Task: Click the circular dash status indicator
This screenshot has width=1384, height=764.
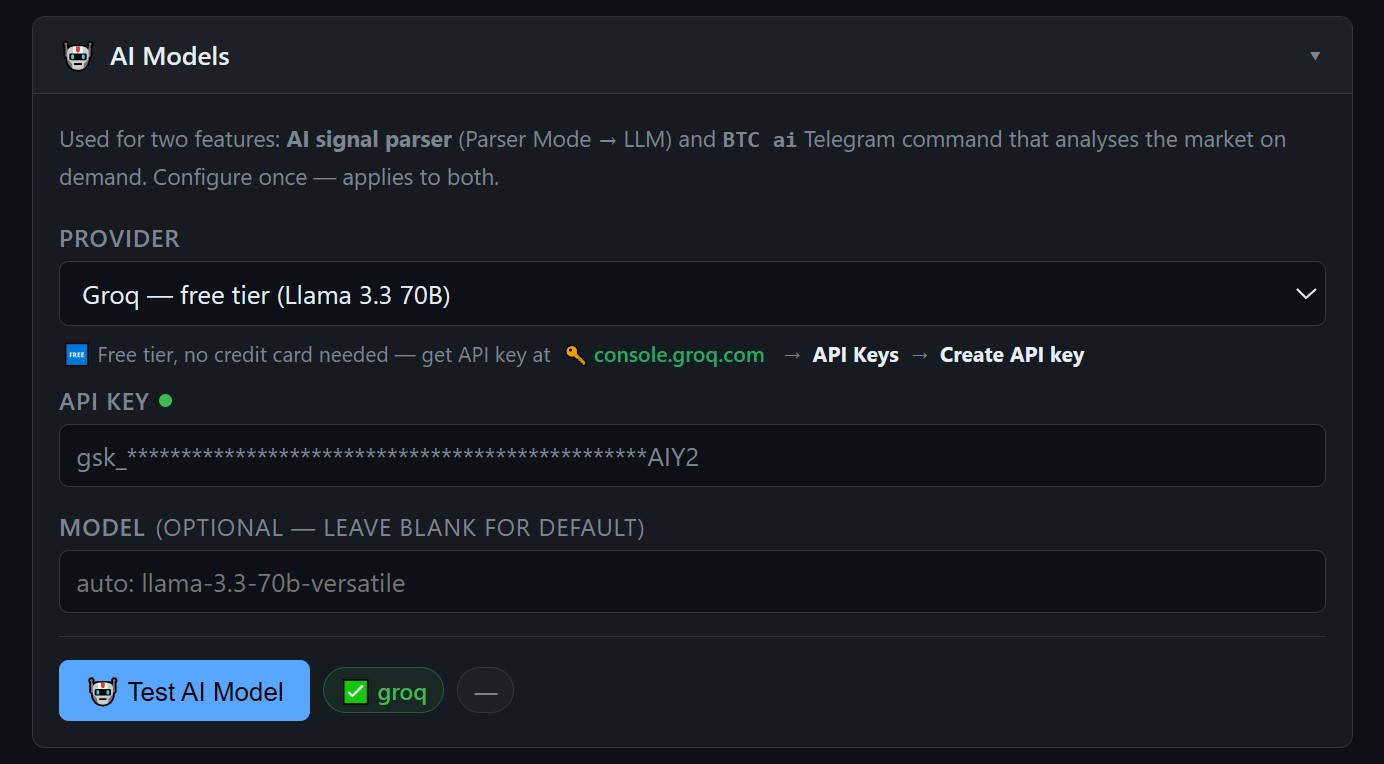Action: click(485, 689)
